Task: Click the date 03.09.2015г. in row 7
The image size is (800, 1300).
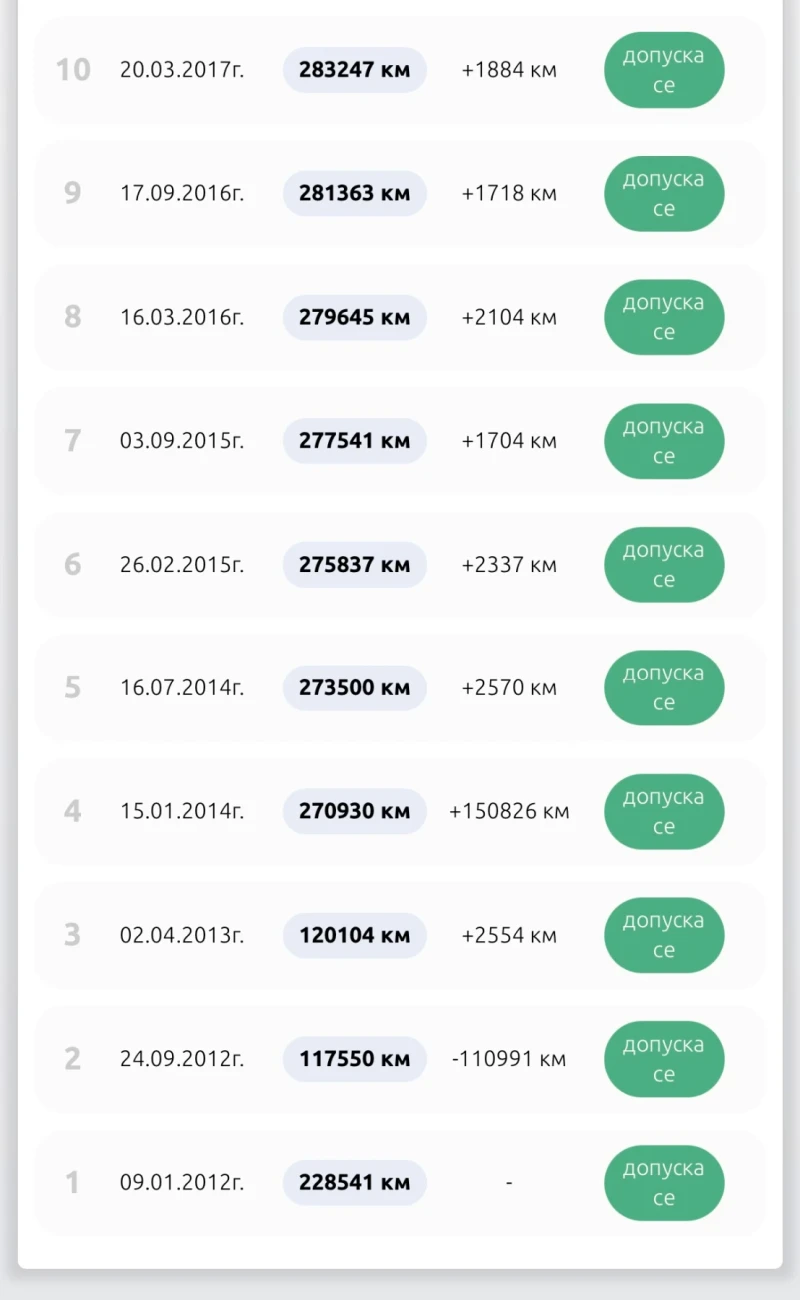Action: pyautogui.click(x=181, y=441)
